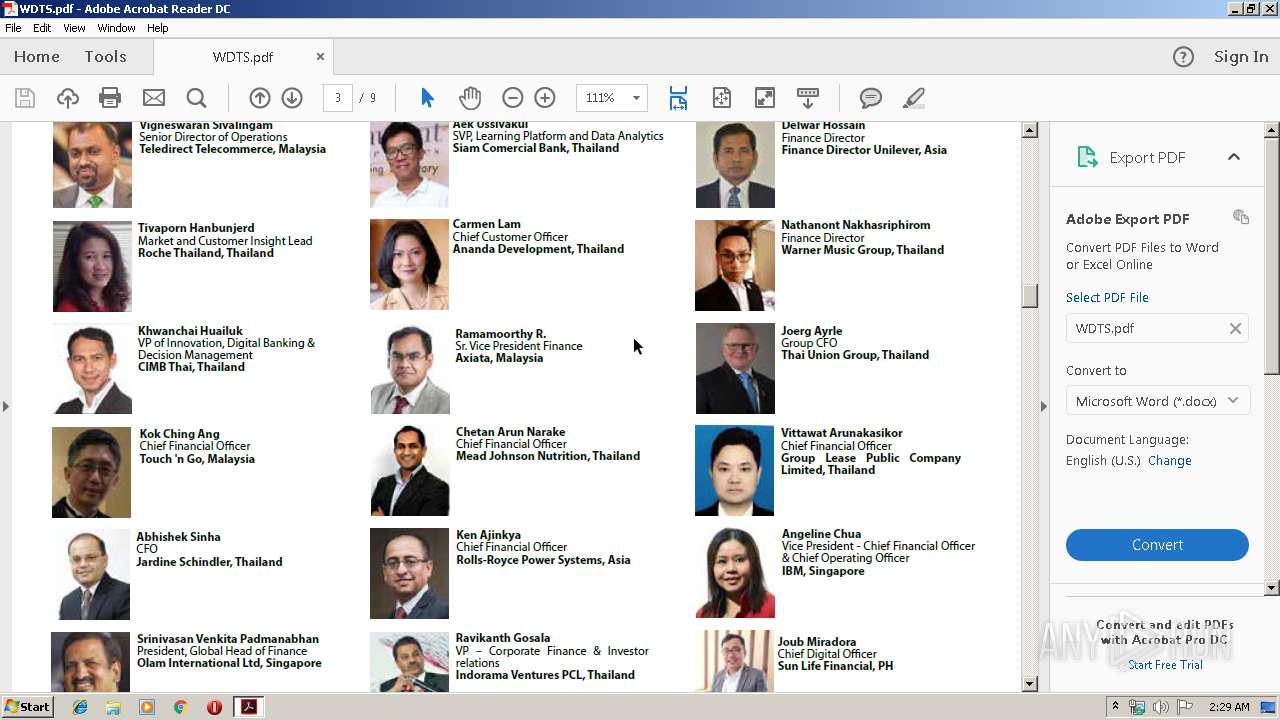Screen dimensions: 1280x720
Task: Go to next page arrow
Action: [x=292, y=98]
